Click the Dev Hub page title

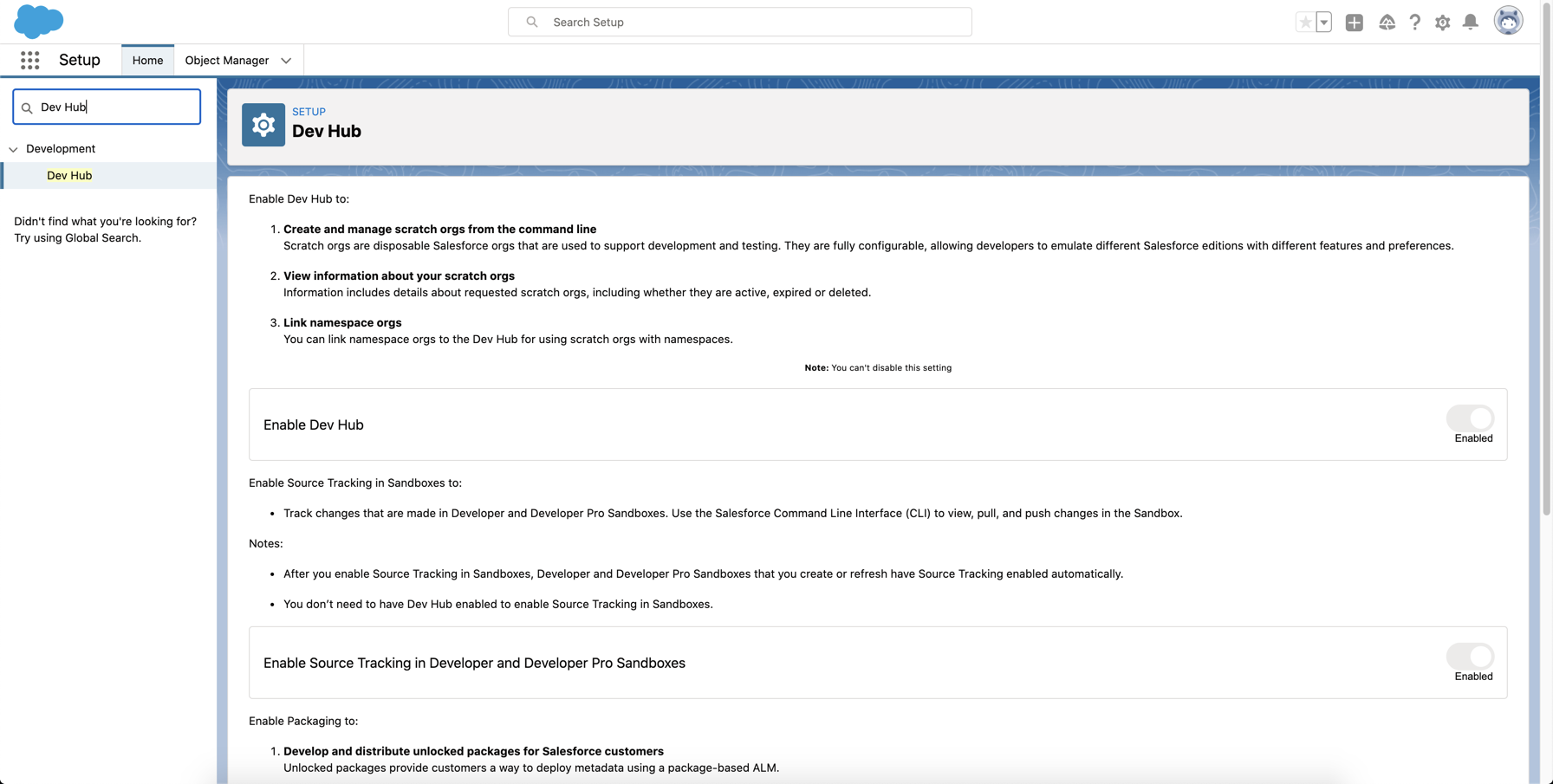coord(327,131)
